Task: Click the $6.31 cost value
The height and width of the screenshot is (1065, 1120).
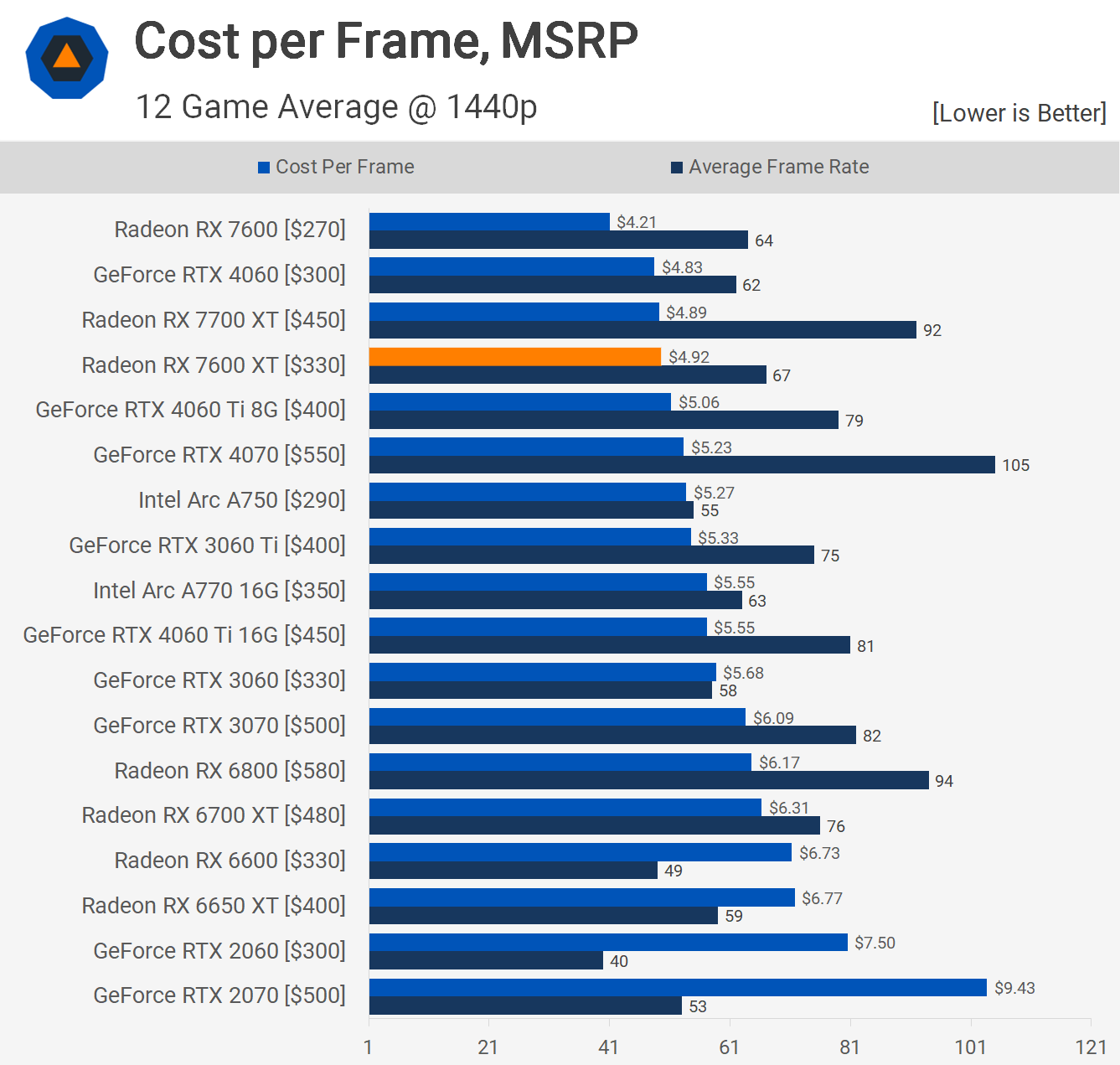Action: (789, 808)
